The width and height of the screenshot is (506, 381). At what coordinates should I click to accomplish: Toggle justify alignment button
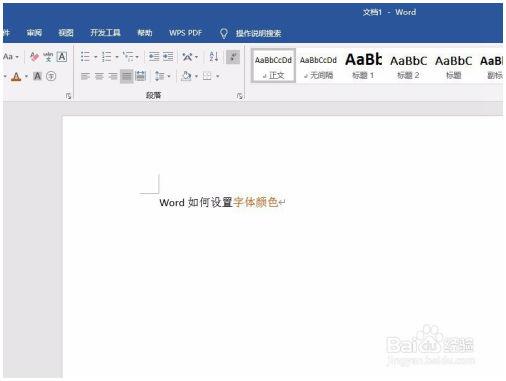(127, 76)
